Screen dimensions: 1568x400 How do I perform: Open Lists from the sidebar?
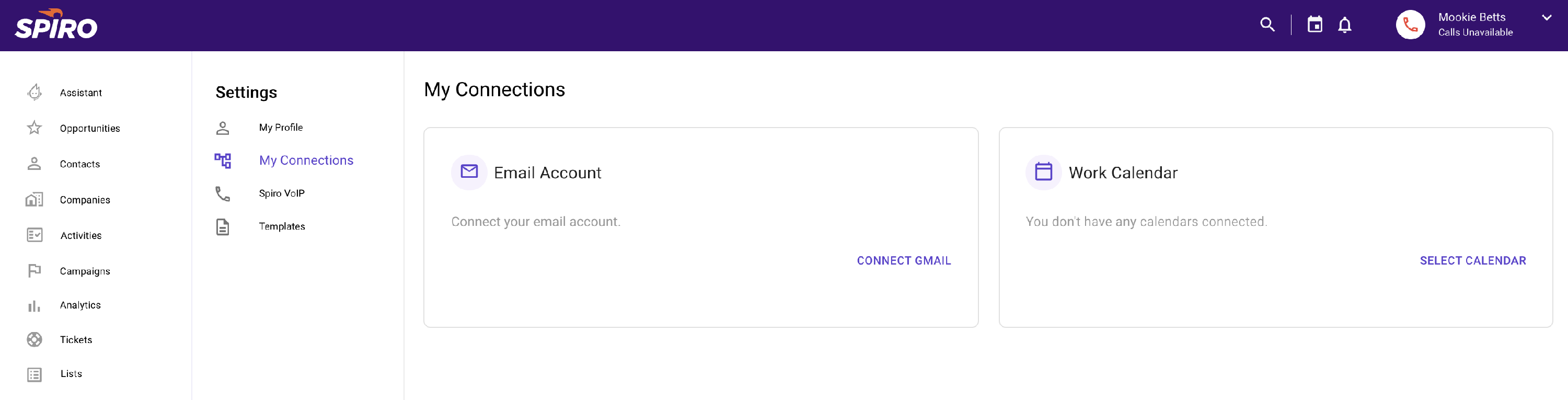[34, 373]
